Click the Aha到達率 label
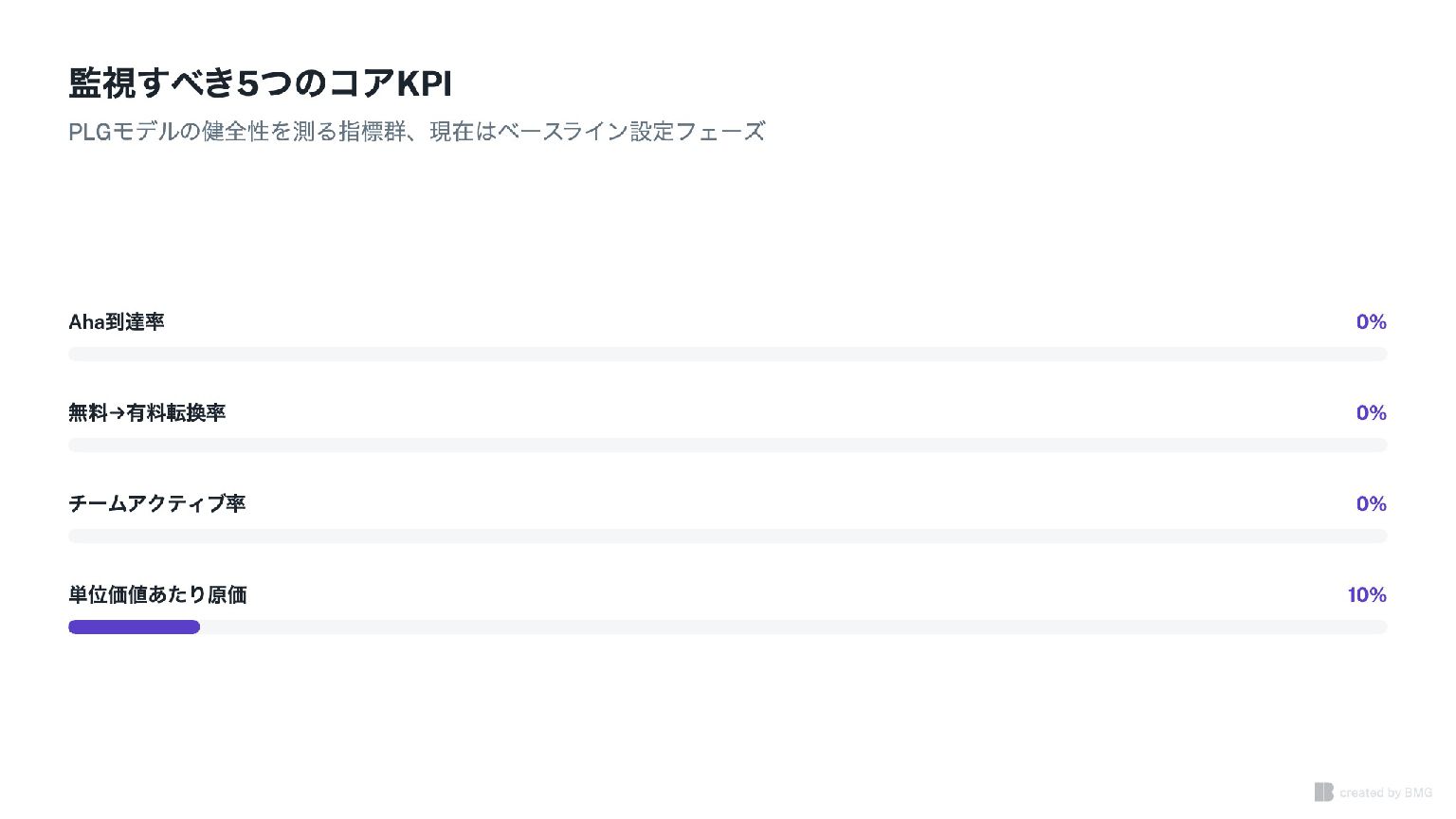 [117, 322]
